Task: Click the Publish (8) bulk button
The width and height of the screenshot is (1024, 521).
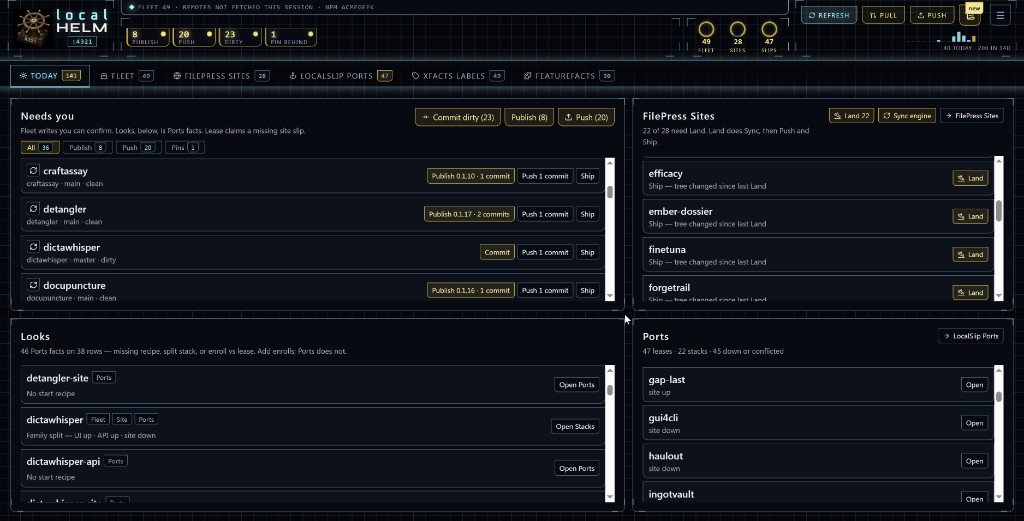Action: 529,117
